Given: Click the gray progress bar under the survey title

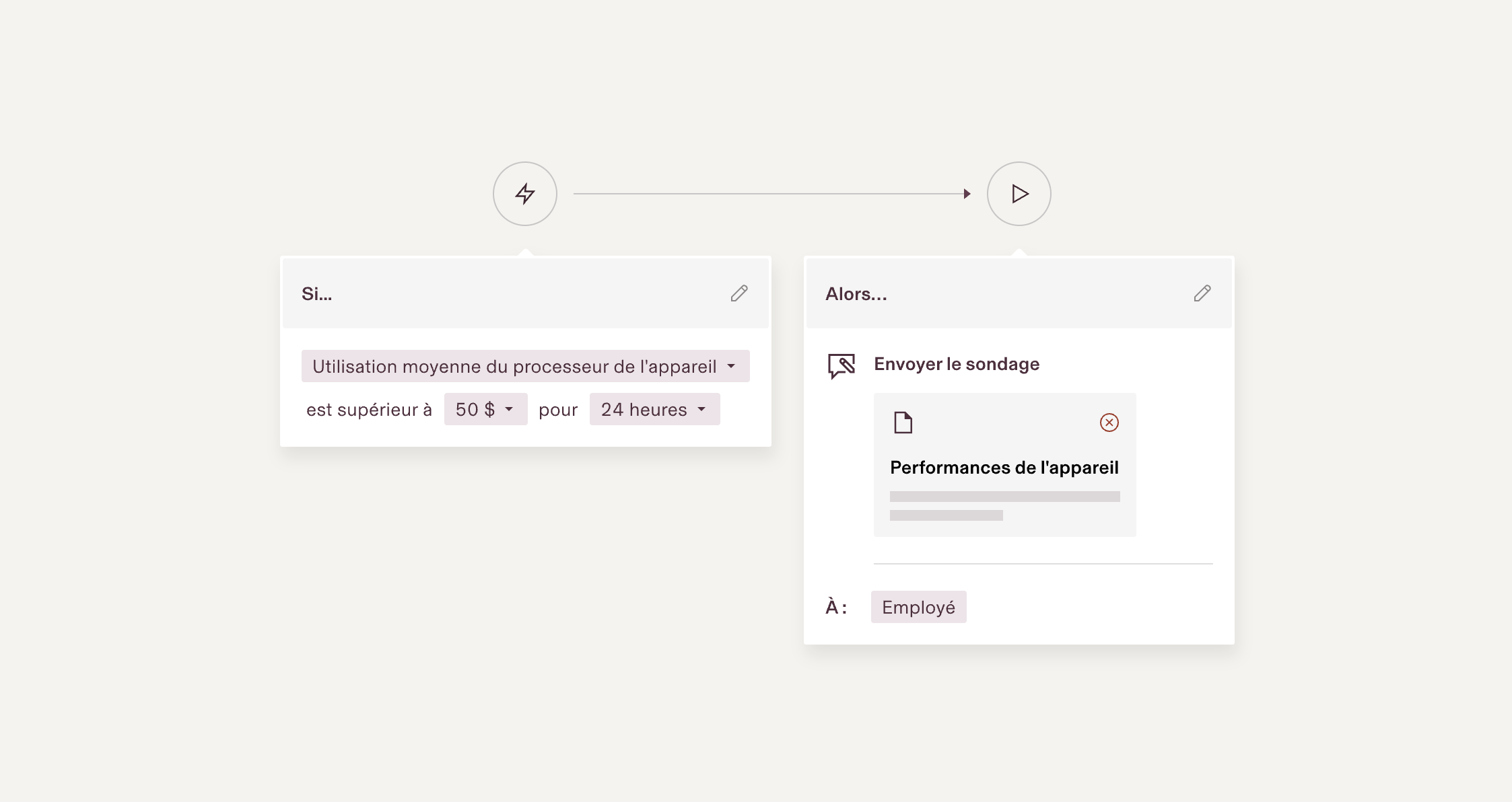Looking at the screenshot, I should 1004,496.
